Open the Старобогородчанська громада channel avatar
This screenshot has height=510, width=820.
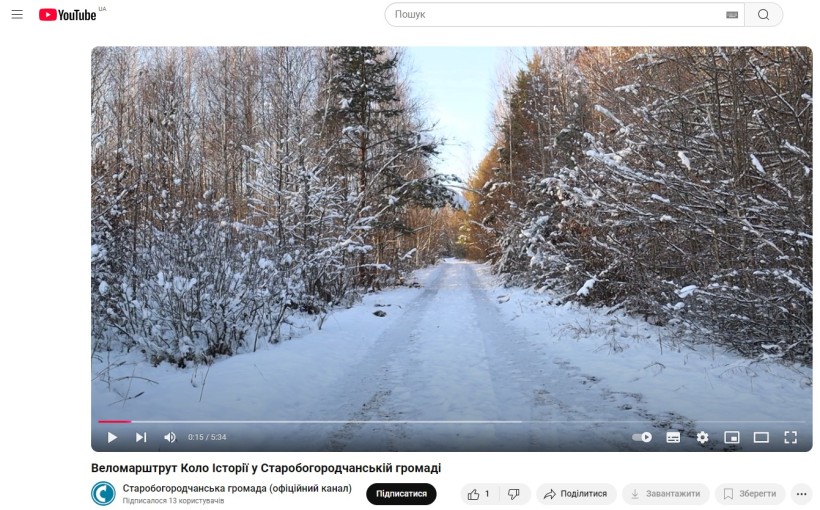pyautogui.click(x=104, y=493)
